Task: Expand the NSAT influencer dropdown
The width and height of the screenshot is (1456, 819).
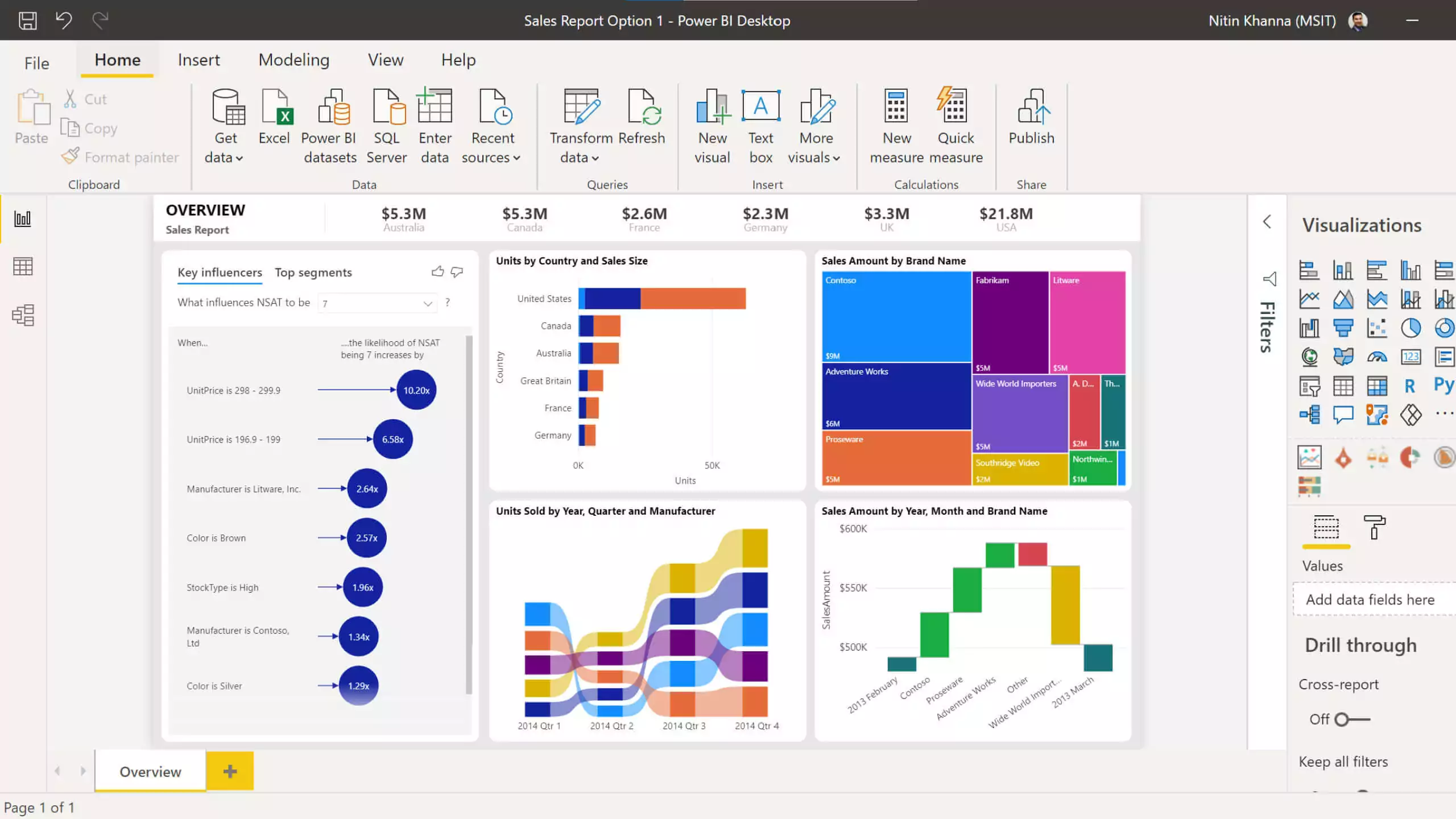Action: 427,303
